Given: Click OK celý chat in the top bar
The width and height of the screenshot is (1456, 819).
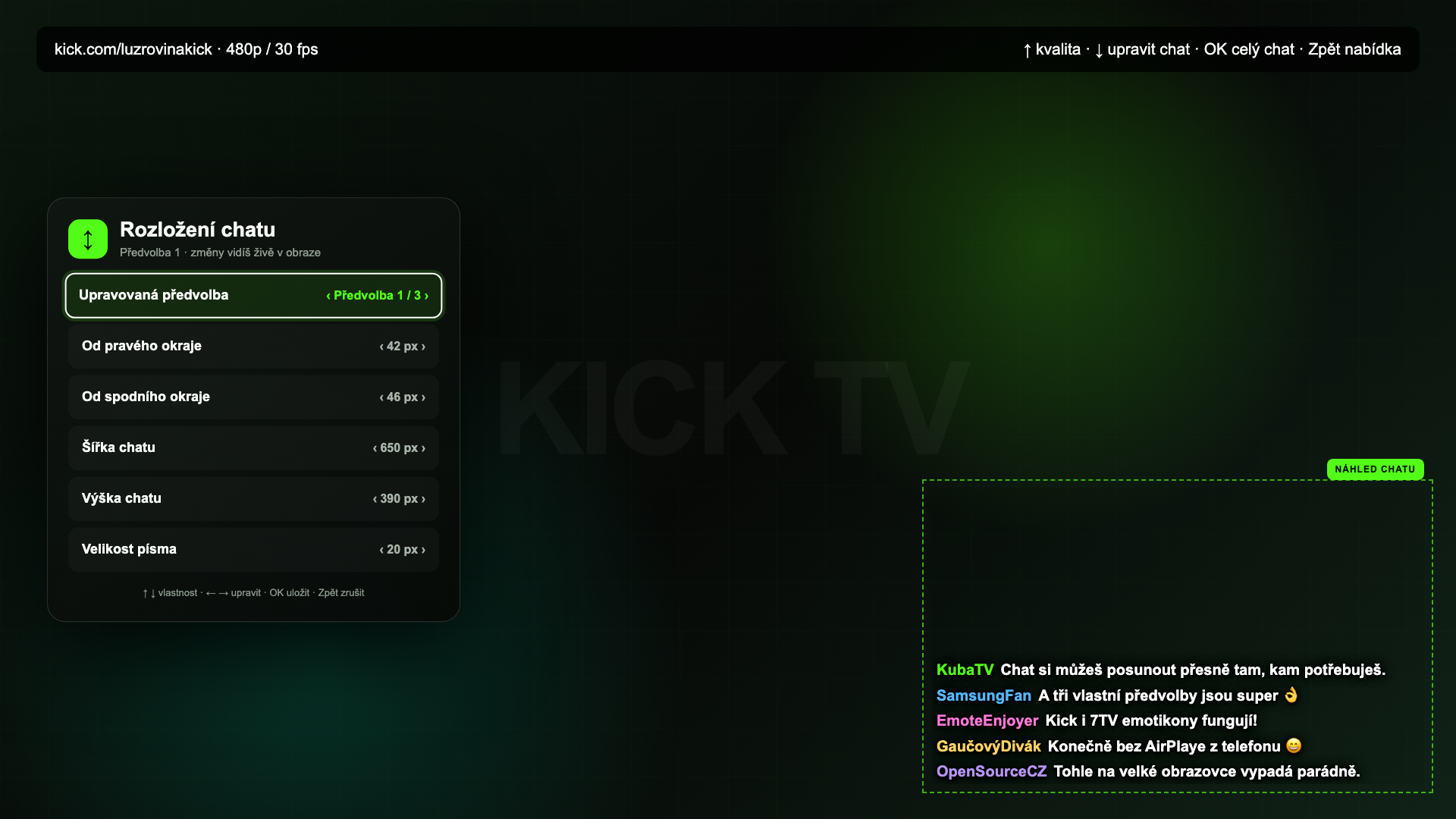Looking at the screenshot, I should click(x=1249, y=49).
